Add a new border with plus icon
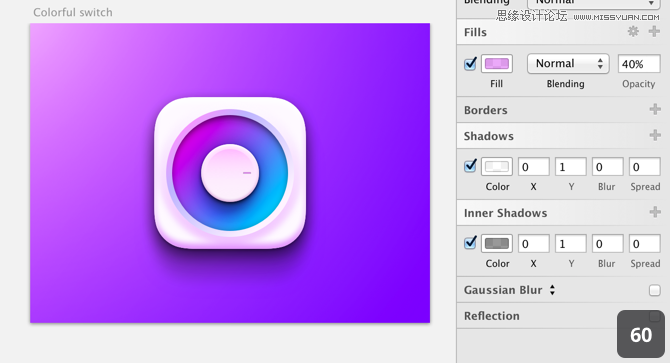The height and width of the screenshot is (363, 670). pyautogui.click(x=655, y=109)
